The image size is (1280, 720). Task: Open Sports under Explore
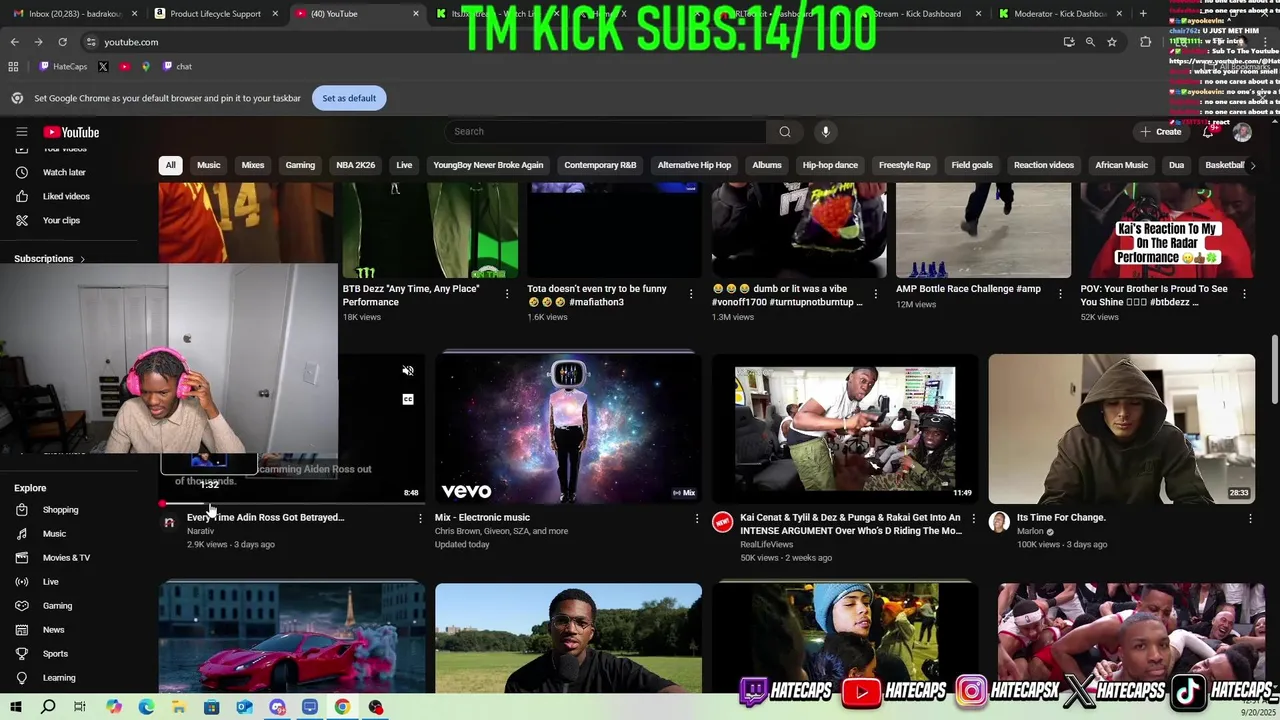point(55,654)
